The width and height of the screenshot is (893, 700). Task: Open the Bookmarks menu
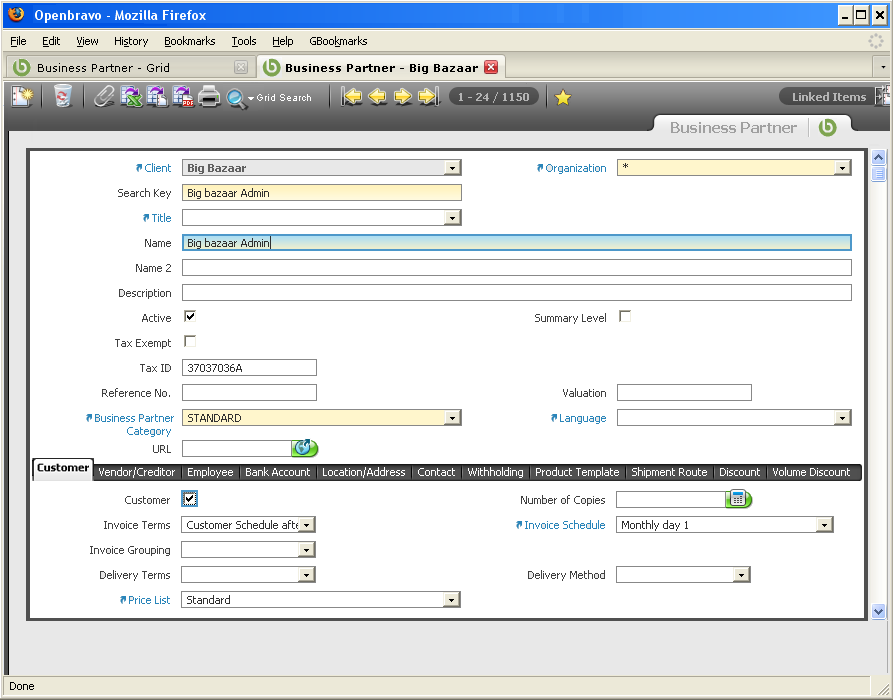(189, 41)
